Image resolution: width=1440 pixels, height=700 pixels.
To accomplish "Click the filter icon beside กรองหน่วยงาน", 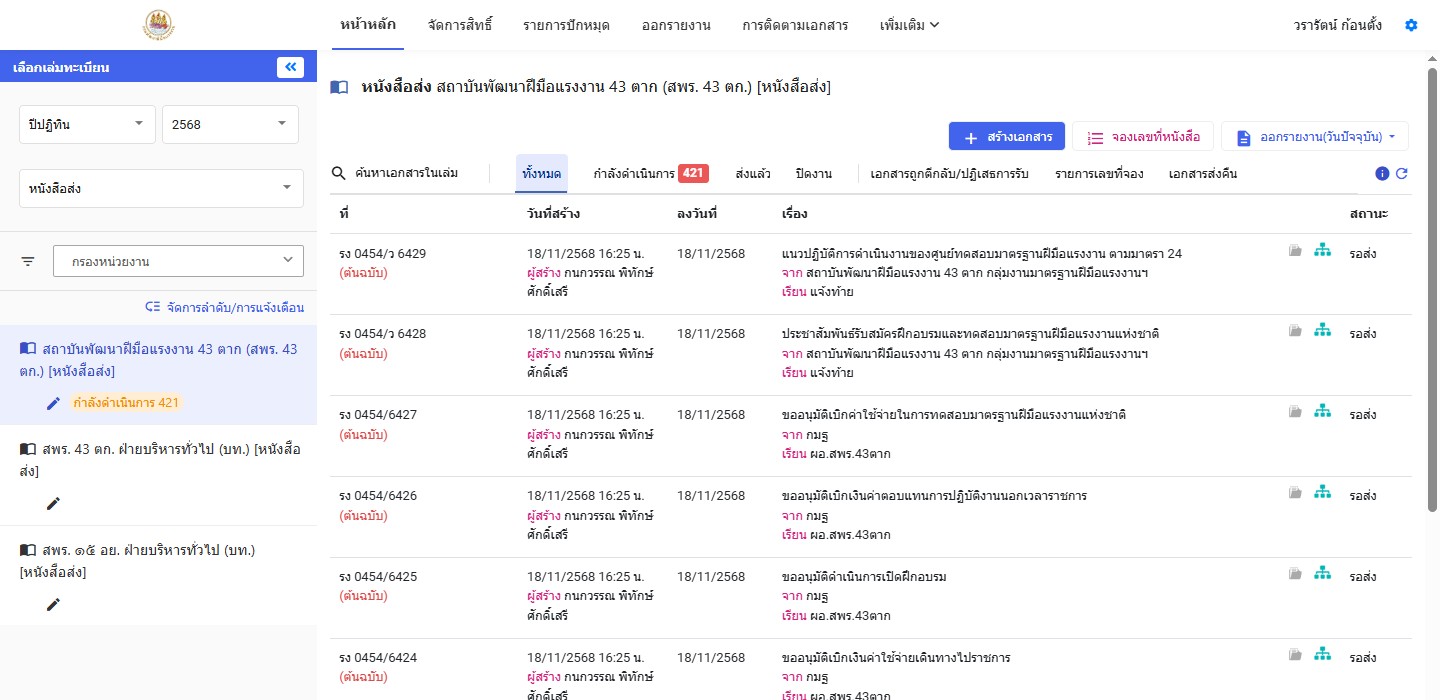I will pyautogui.click(x=28, y=262).
